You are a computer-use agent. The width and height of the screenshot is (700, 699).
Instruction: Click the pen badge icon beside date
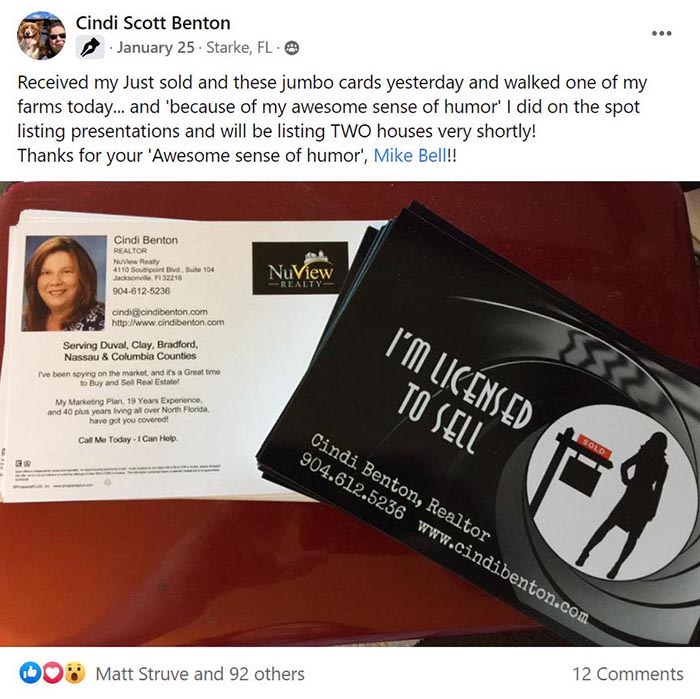(90, 47)
